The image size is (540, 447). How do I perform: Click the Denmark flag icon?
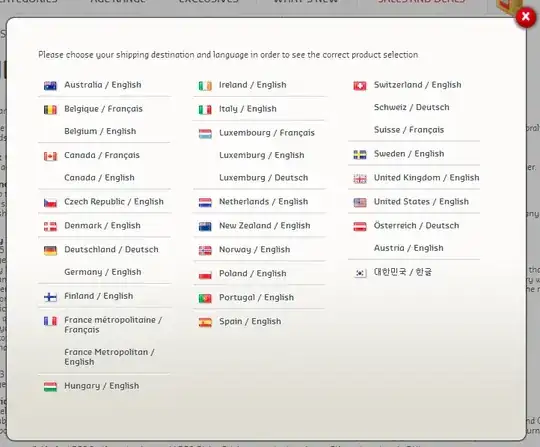click(x=50, y=226)
